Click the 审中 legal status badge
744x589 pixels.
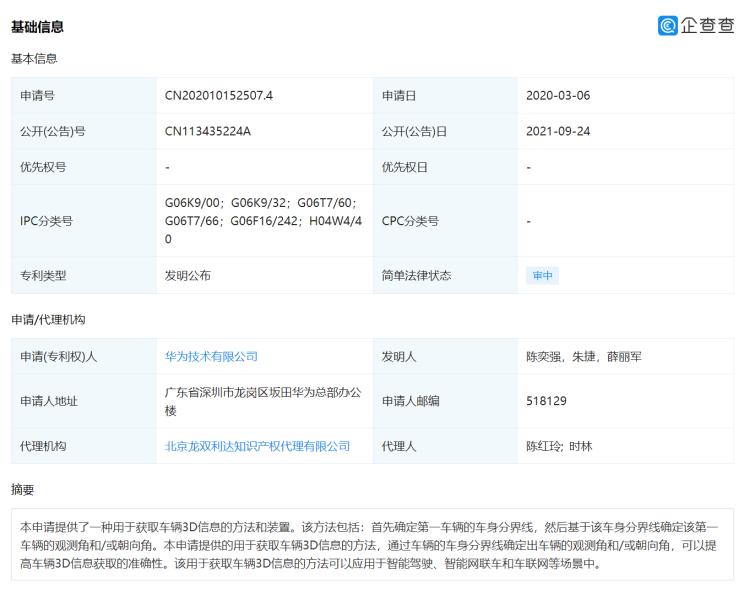pos(542,276)
